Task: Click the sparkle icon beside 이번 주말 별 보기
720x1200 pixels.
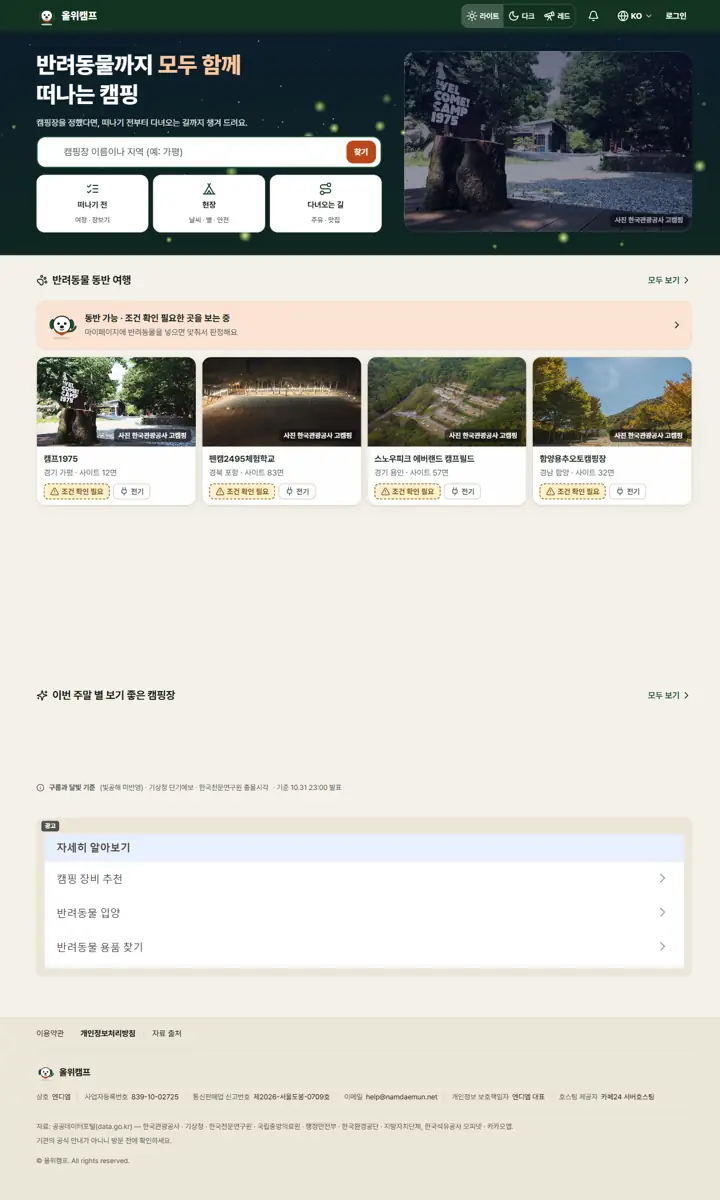Action: pos(42,695)
